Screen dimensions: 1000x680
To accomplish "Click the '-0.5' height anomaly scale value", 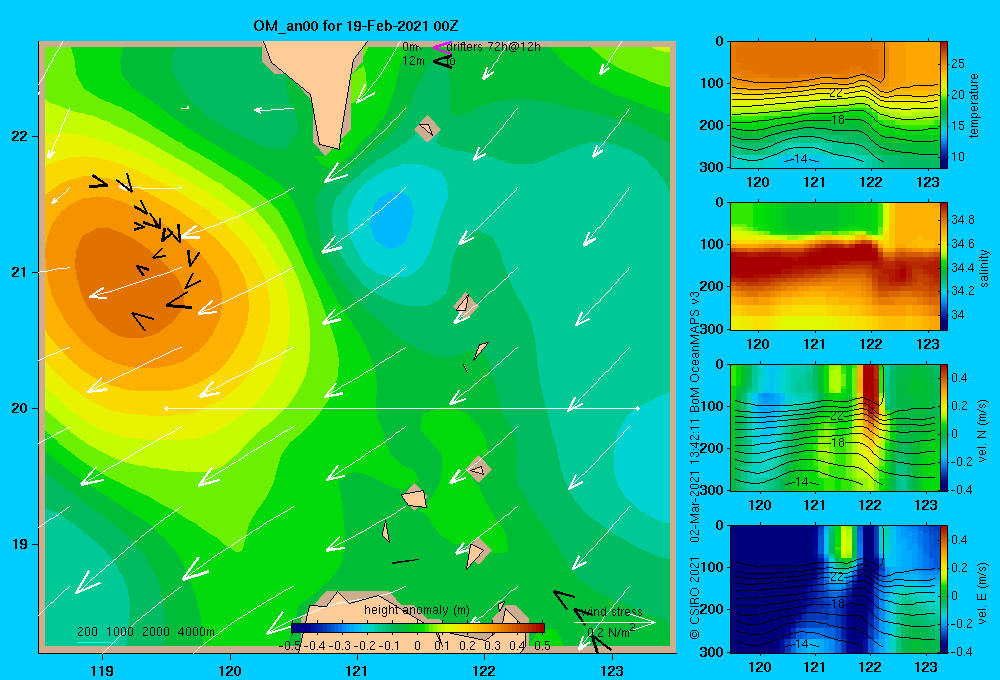I will pyautogui.click(x=290, y=646).
